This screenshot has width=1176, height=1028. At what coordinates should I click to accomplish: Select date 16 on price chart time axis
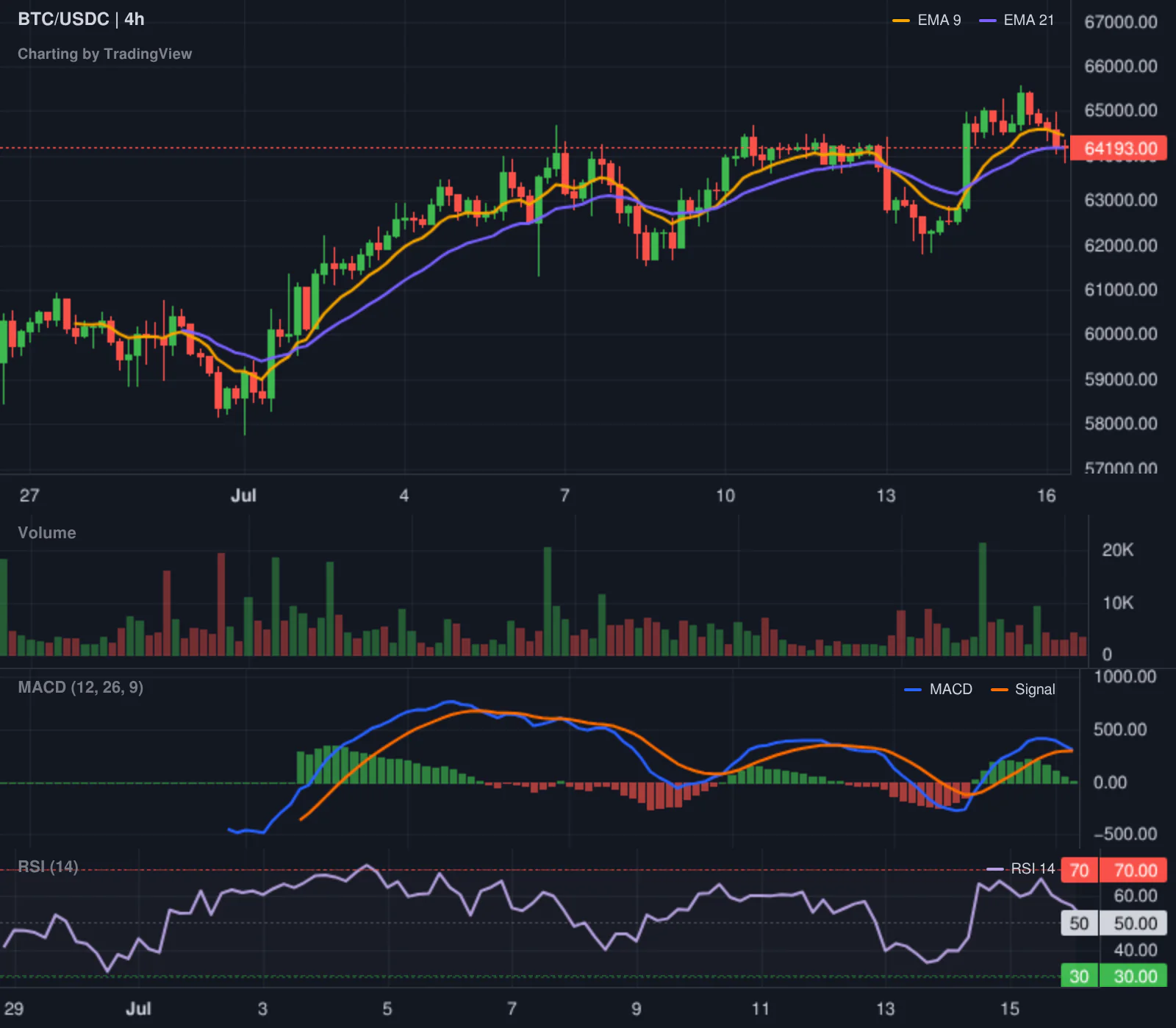point(1047,496)
